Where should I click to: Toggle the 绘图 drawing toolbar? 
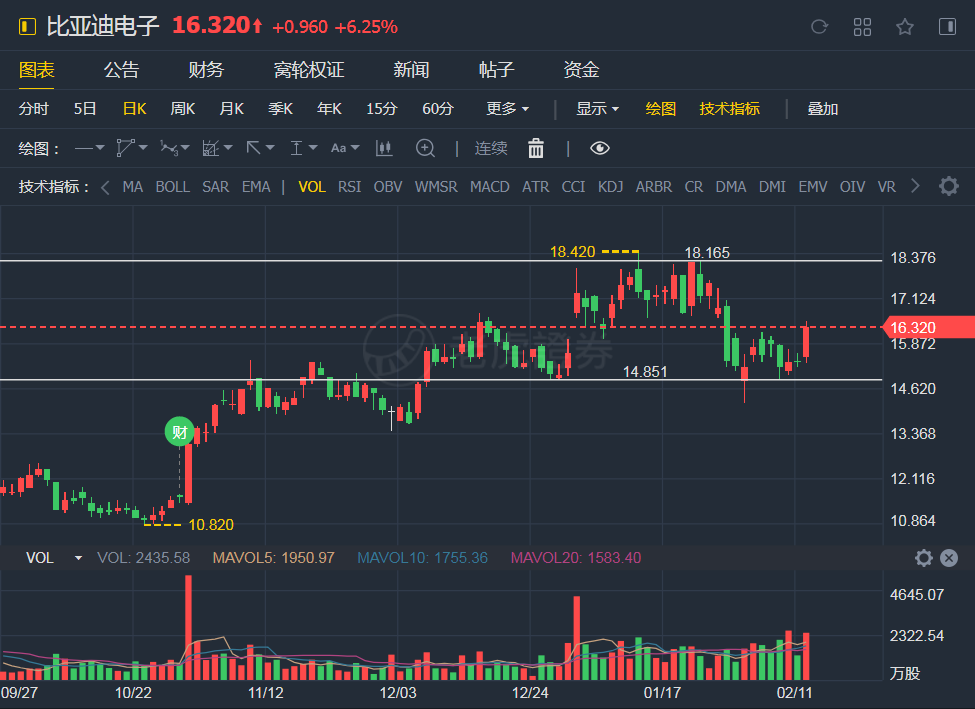(660, 109)
